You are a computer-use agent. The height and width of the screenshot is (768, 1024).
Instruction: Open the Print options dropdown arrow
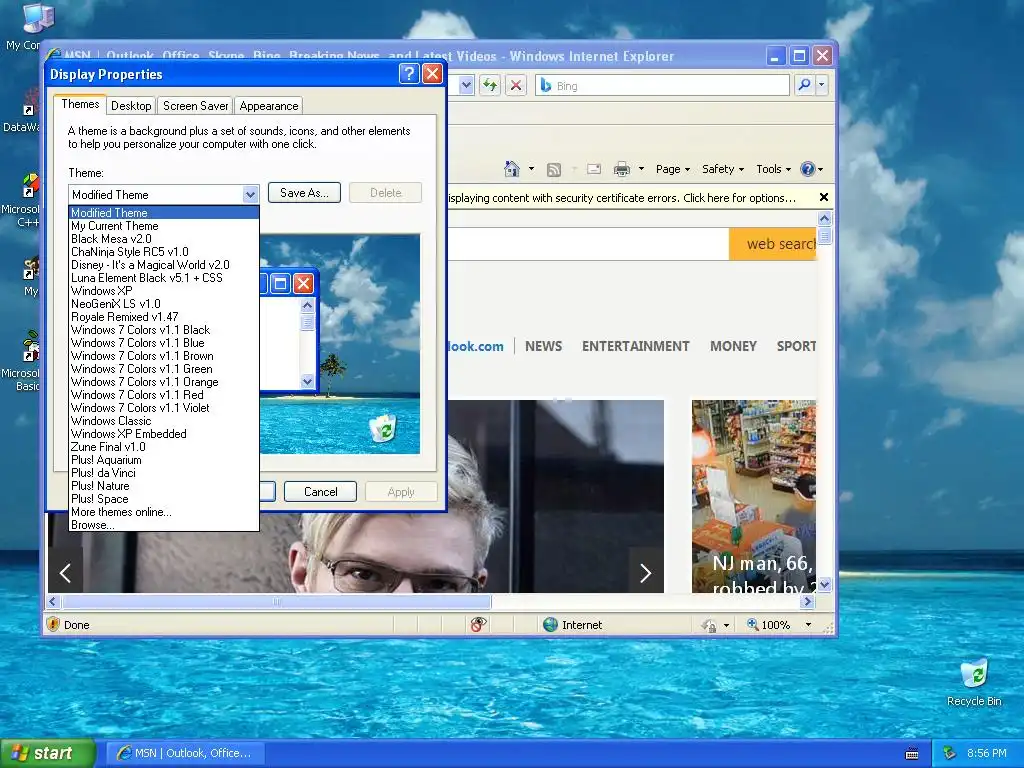(x=641, y=169)
